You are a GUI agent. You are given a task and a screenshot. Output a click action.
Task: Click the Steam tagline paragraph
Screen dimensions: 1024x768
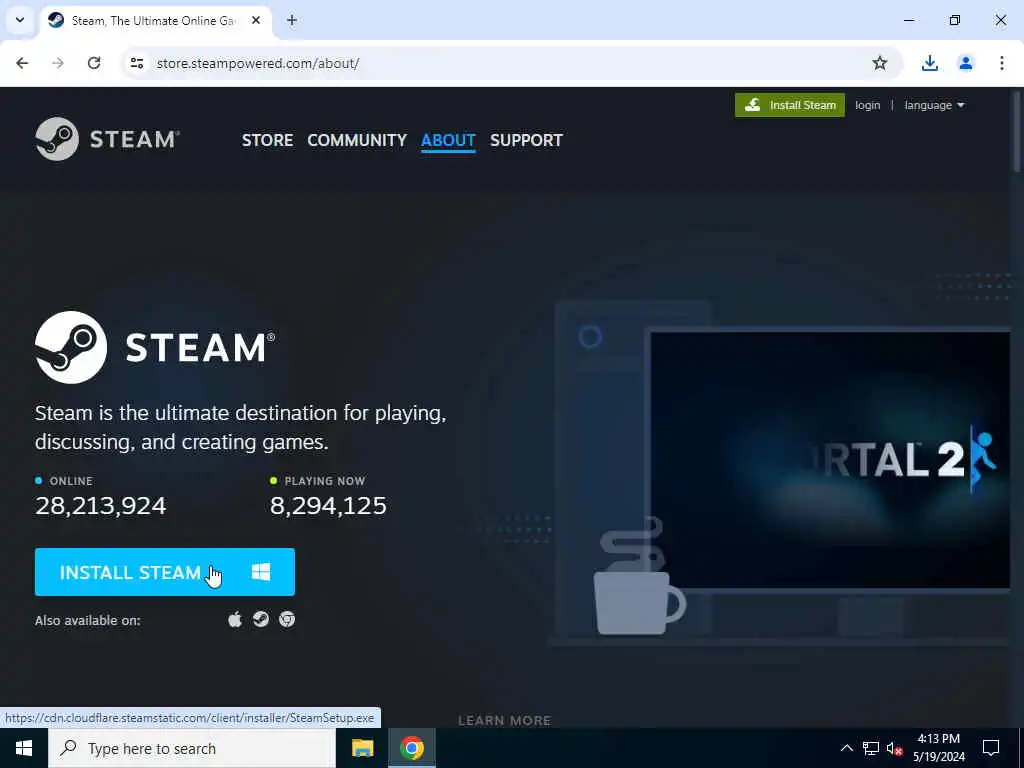(x=240, y=427)
